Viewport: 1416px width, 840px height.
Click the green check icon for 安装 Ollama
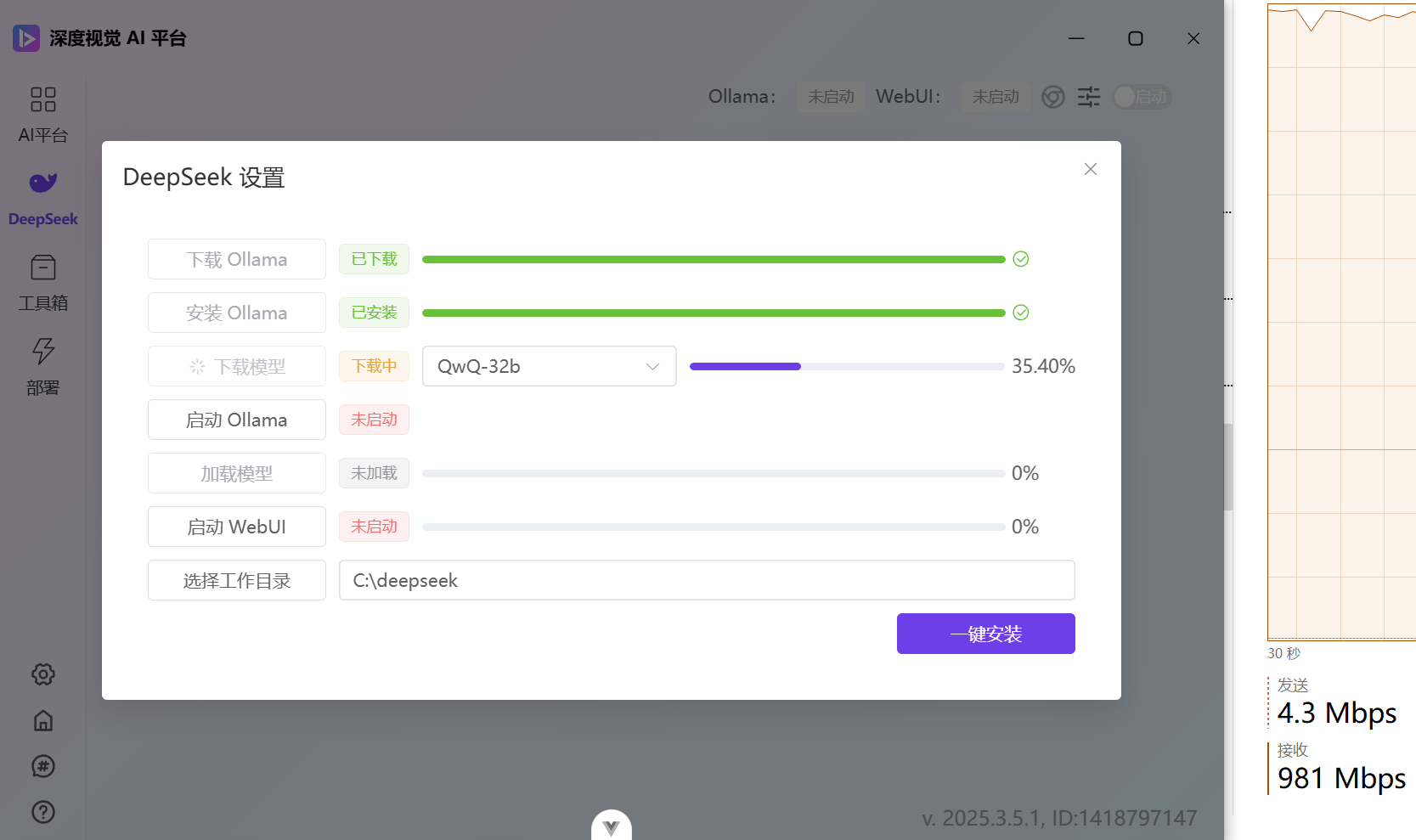click(x=1021, y=313)
